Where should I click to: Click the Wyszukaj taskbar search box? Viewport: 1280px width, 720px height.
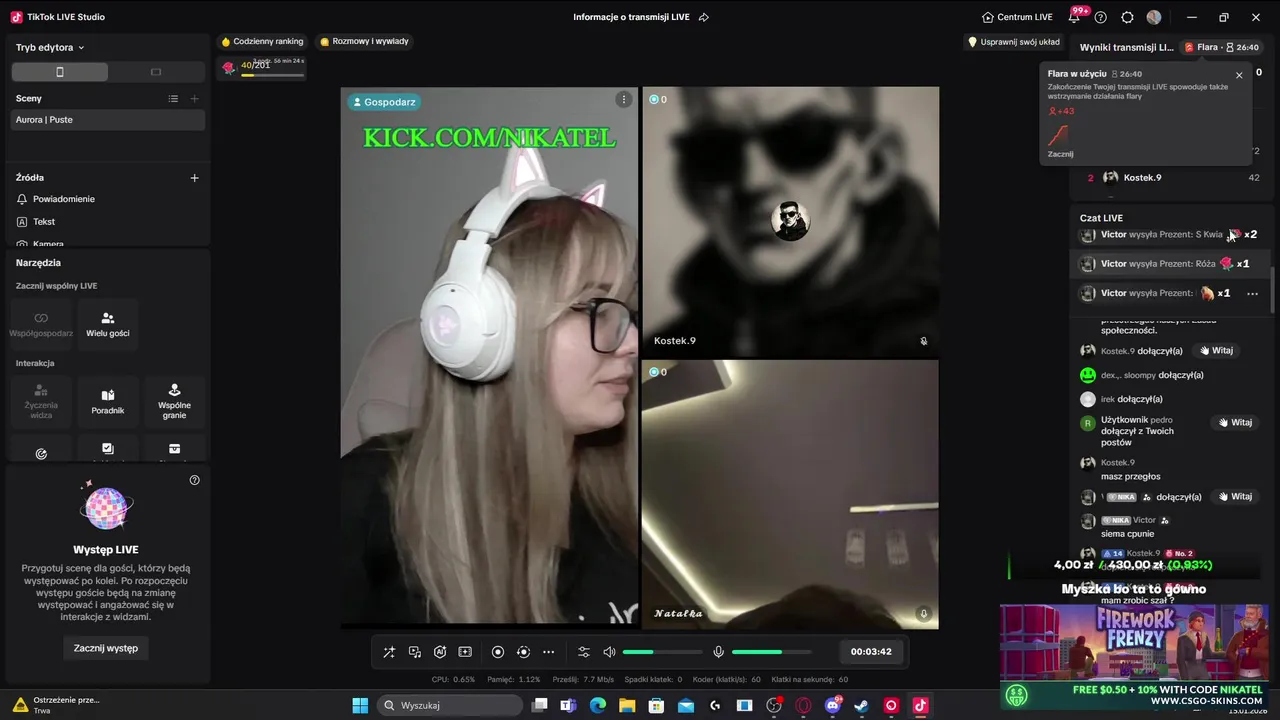pos(450,706)
